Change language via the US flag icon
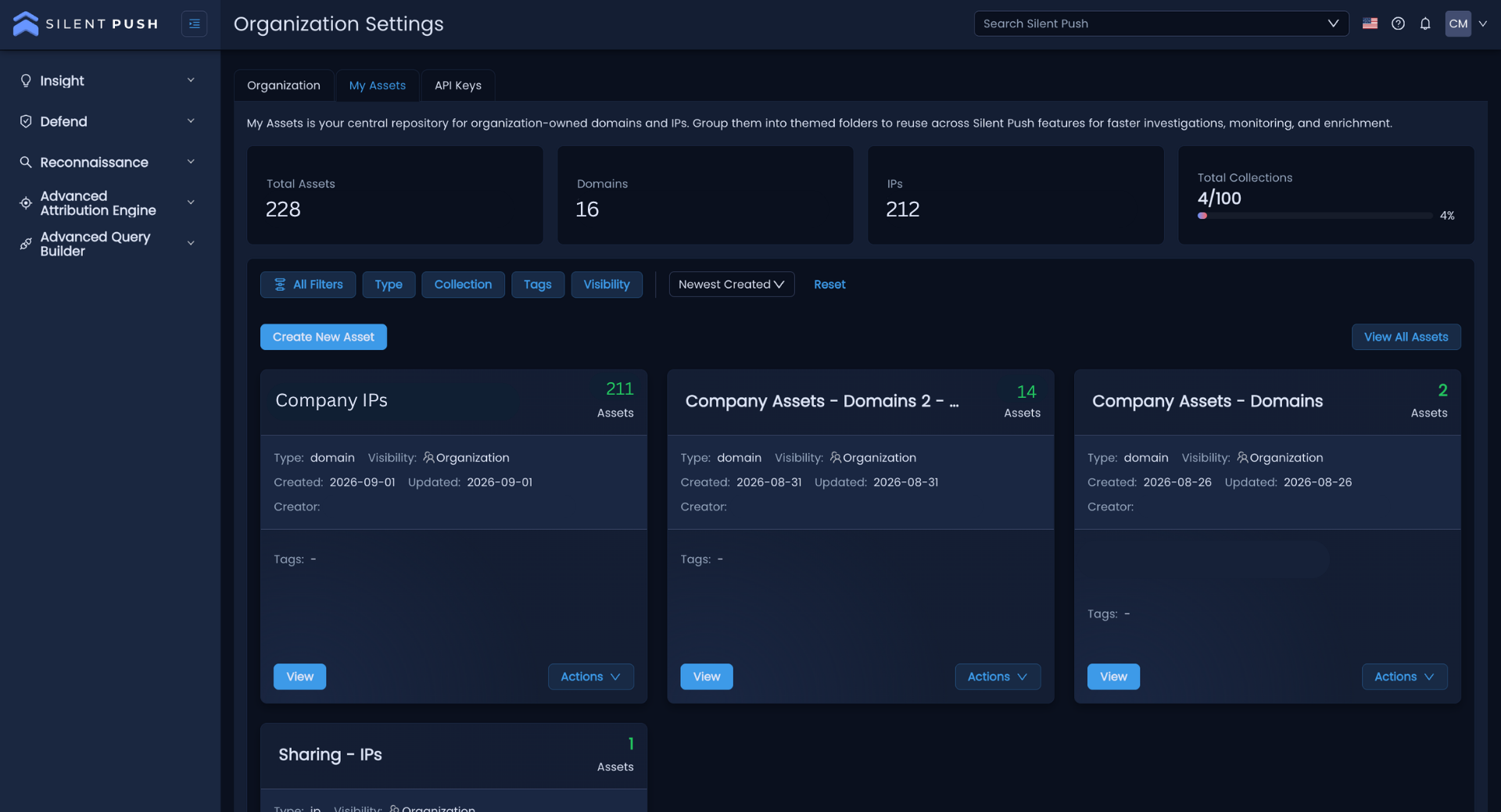 [x=1370, y=23]
